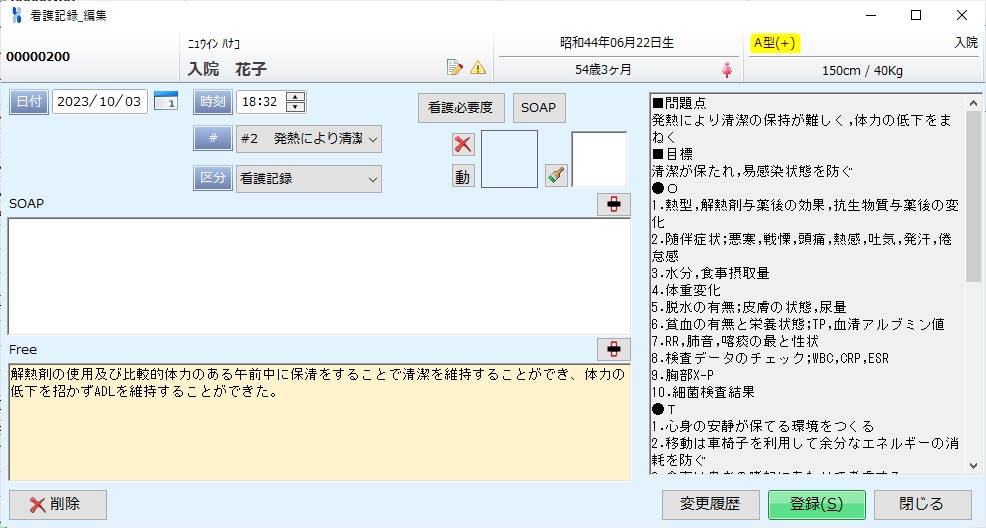Click the patient memo edit icon
Image resolution: width=986 pixels, height=528 pixels.
tap(455, 67)
